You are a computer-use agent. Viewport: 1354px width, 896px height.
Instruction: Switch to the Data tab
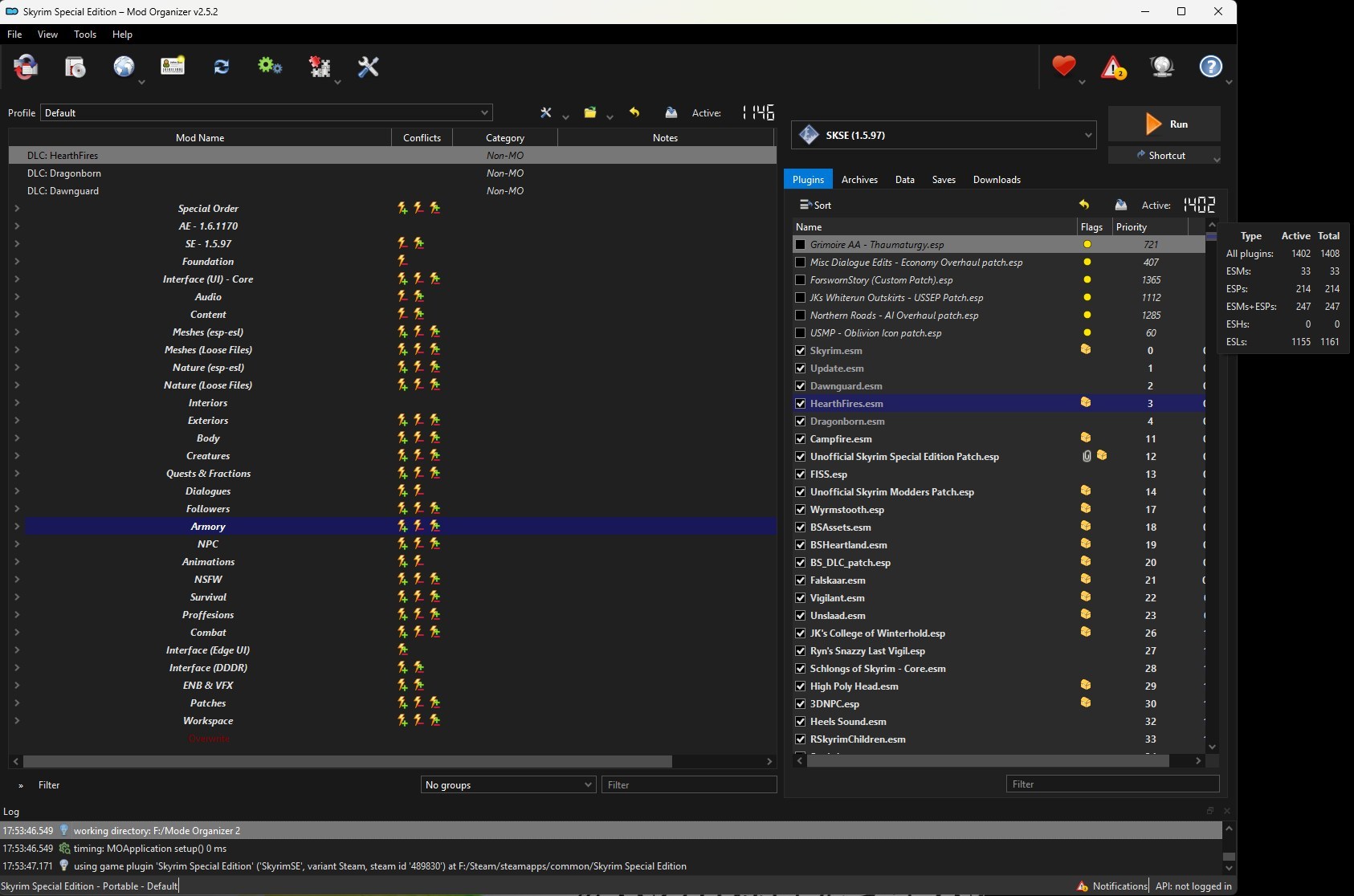(x=905, y=179)
